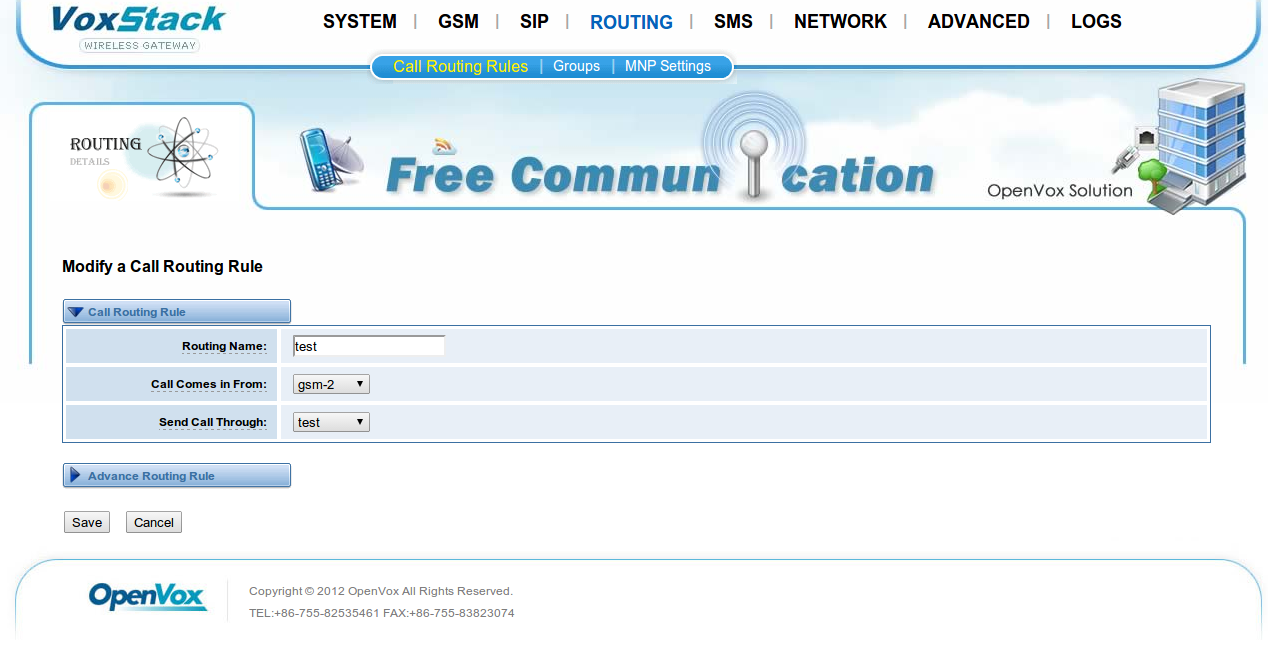Open the SIP menu
The image size is (1268, 660).
pos(534,22)
